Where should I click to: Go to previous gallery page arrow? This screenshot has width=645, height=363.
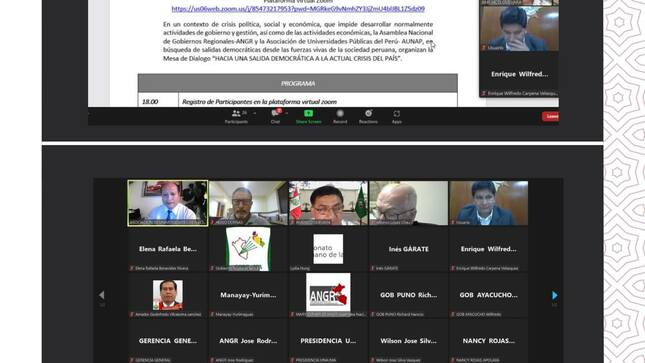102,295
